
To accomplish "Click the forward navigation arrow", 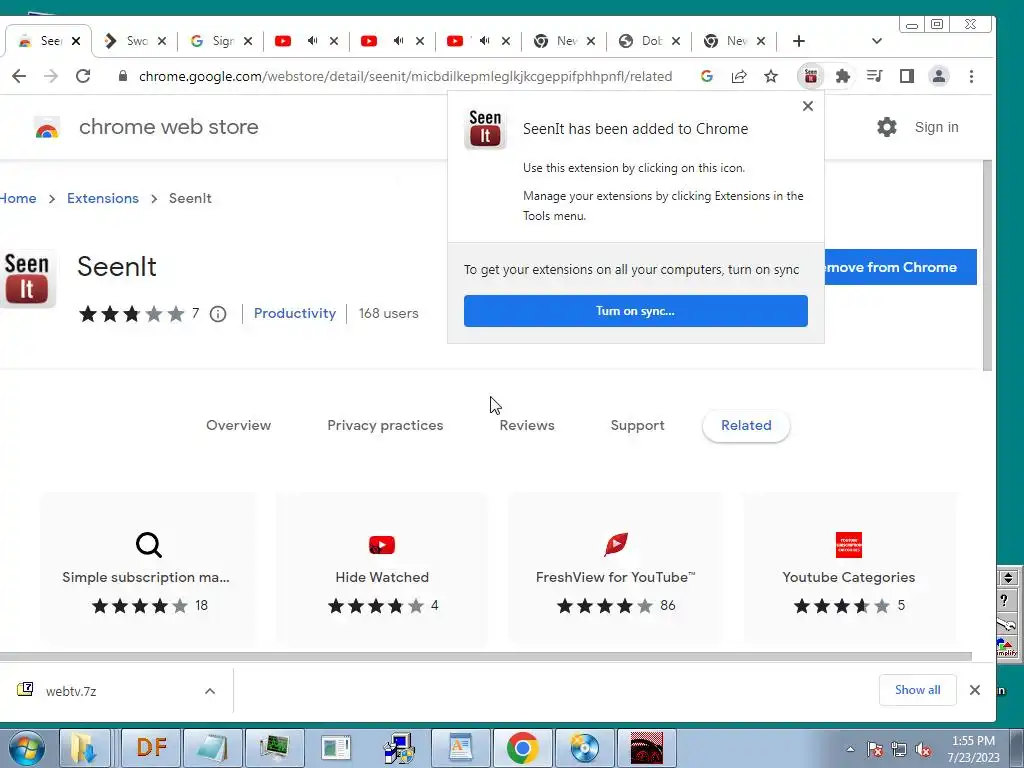I will tap(50, 76).
